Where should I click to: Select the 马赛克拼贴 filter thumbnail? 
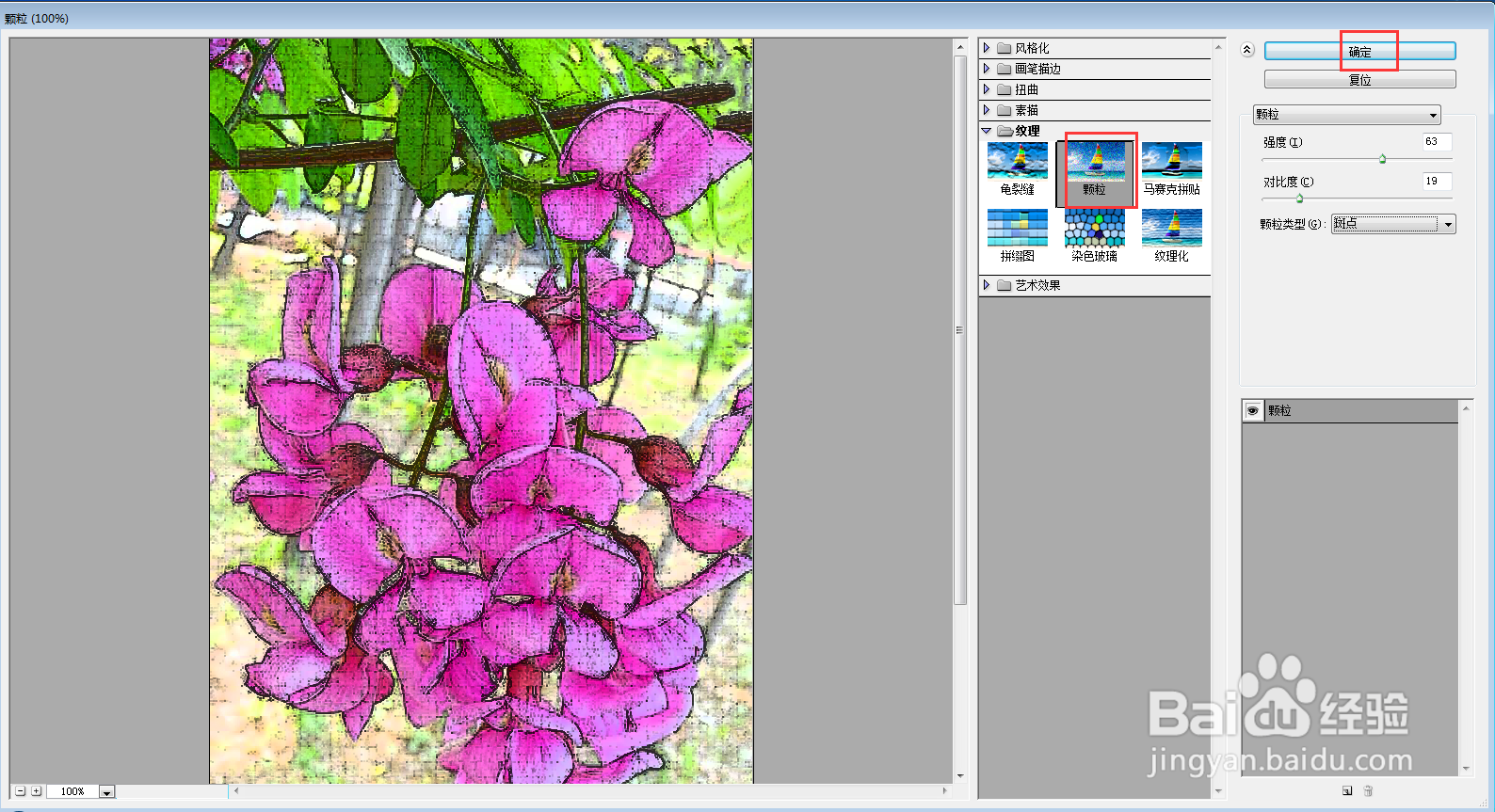point(1172,169)
